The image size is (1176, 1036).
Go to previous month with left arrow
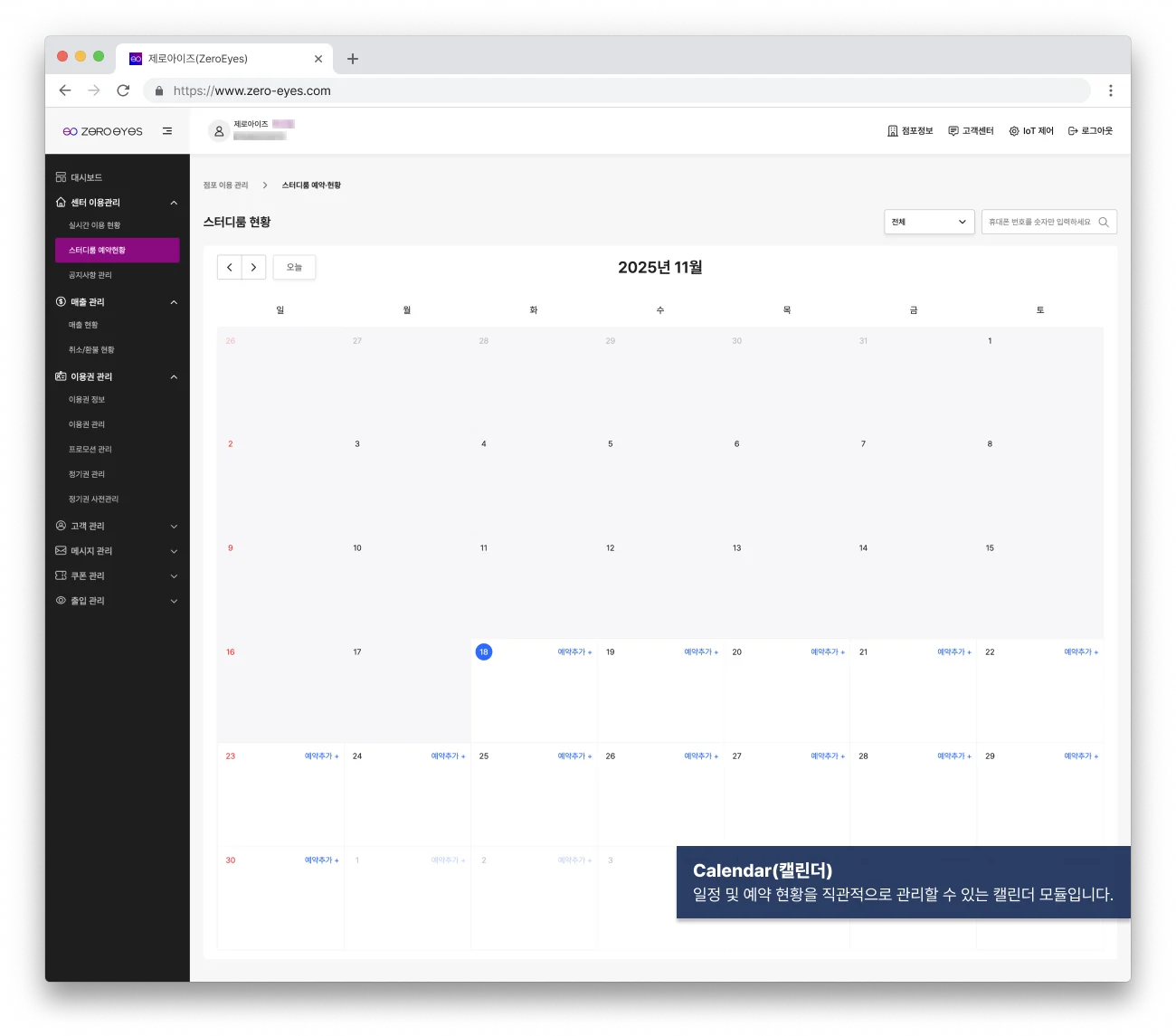point(230,268)
